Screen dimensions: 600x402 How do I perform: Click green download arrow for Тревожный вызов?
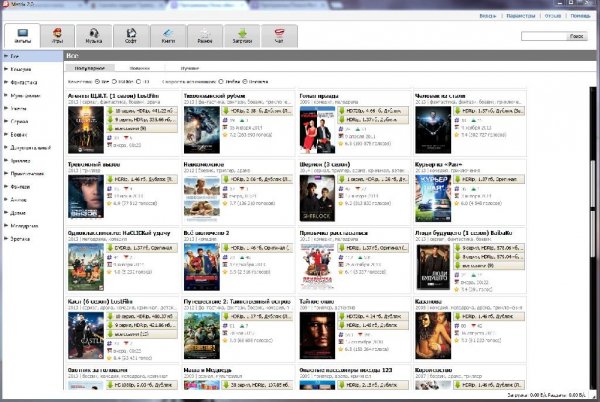pos(110,179)
